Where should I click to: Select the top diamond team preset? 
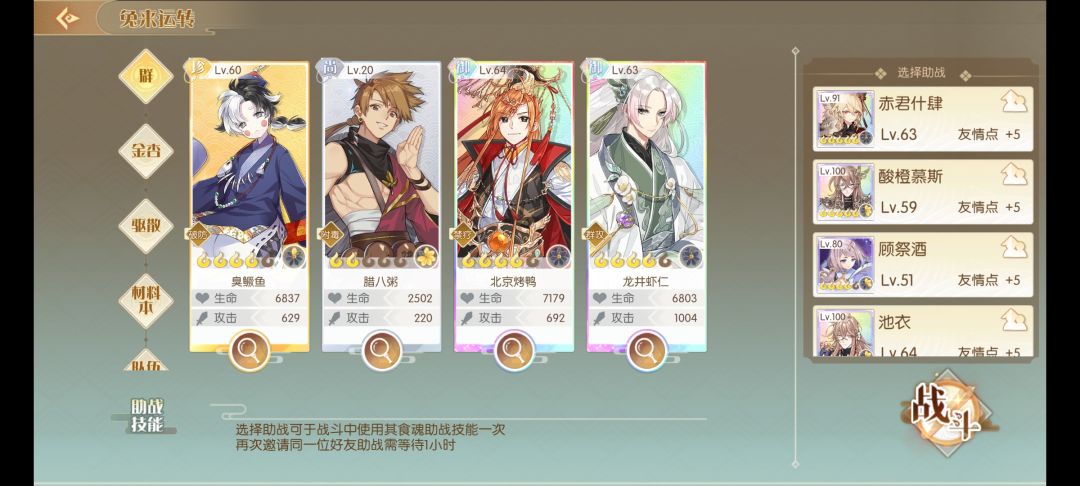coord(145,76)
